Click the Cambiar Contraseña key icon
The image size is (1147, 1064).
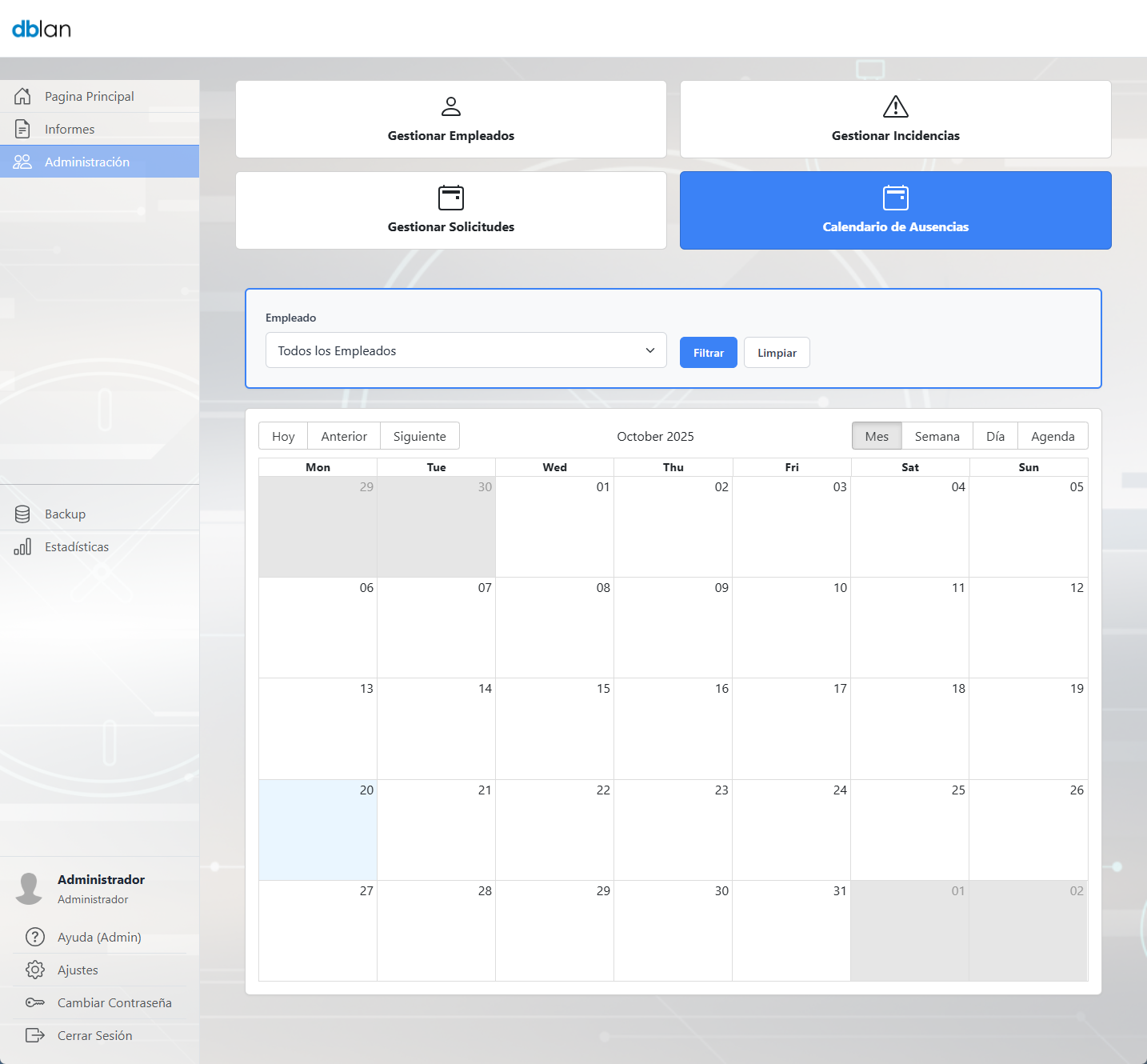[x=35, y=1002]
